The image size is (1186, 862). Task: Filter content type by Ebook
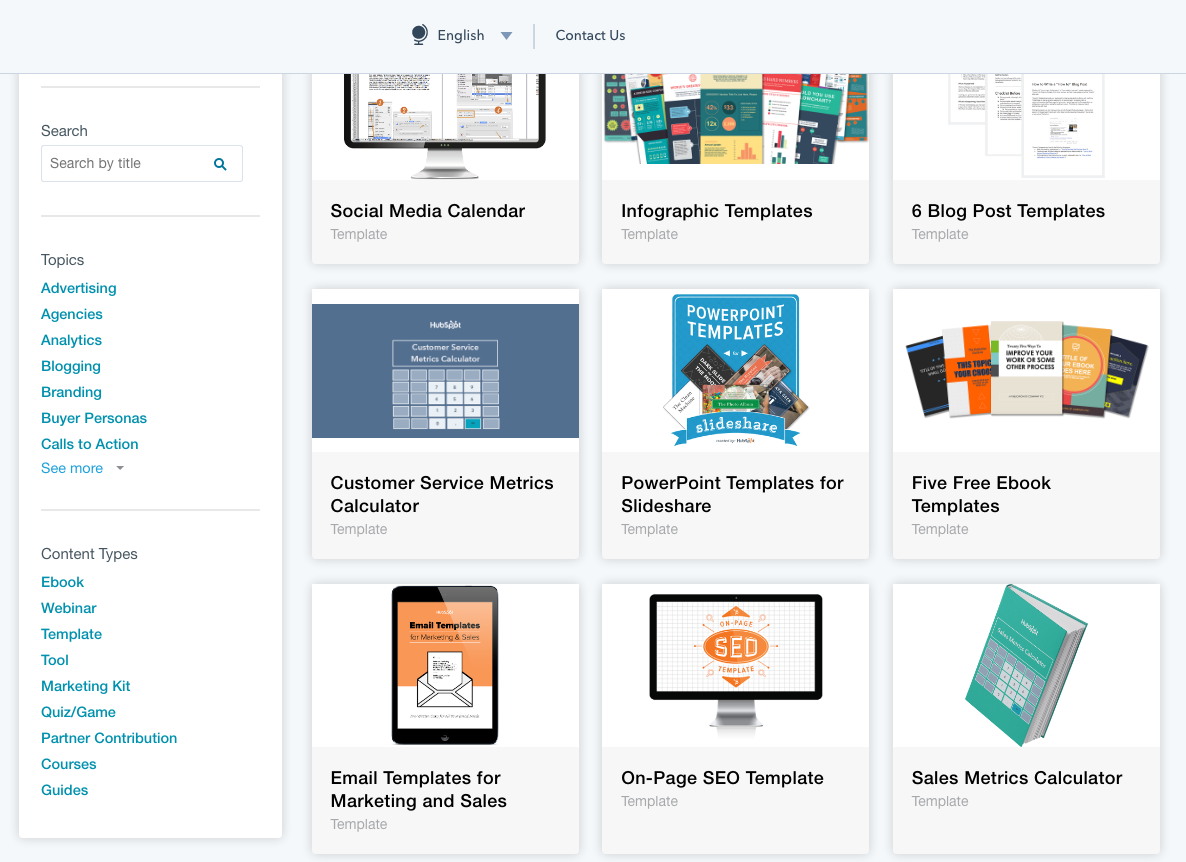coord(62,582)
